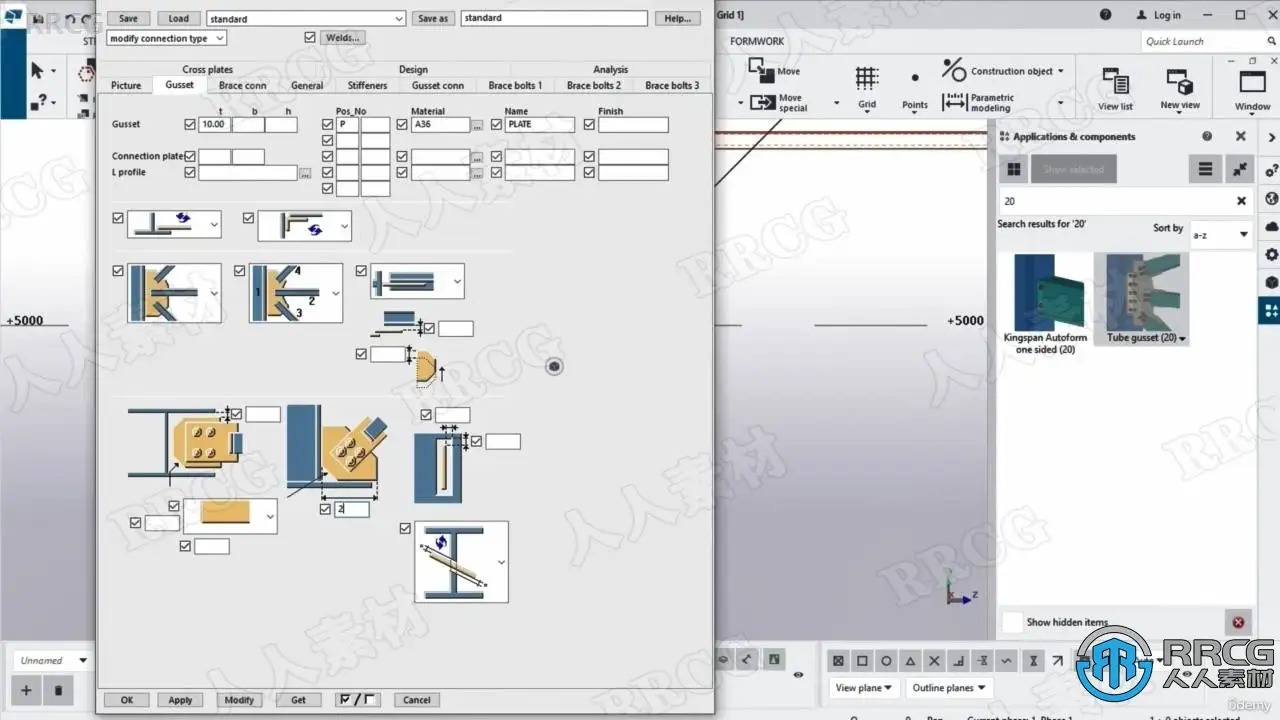Close the Applications & components side panel
The height and width of the screenshot is (720, 1280).
click(x=1241, y=136)
